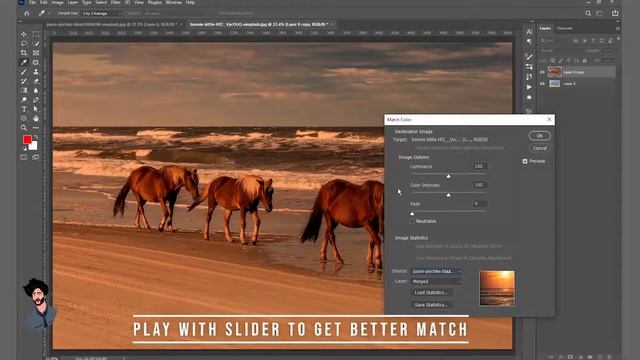Open the Filter menu
This screenshot has height=360, width=640.
pos(116,2)
